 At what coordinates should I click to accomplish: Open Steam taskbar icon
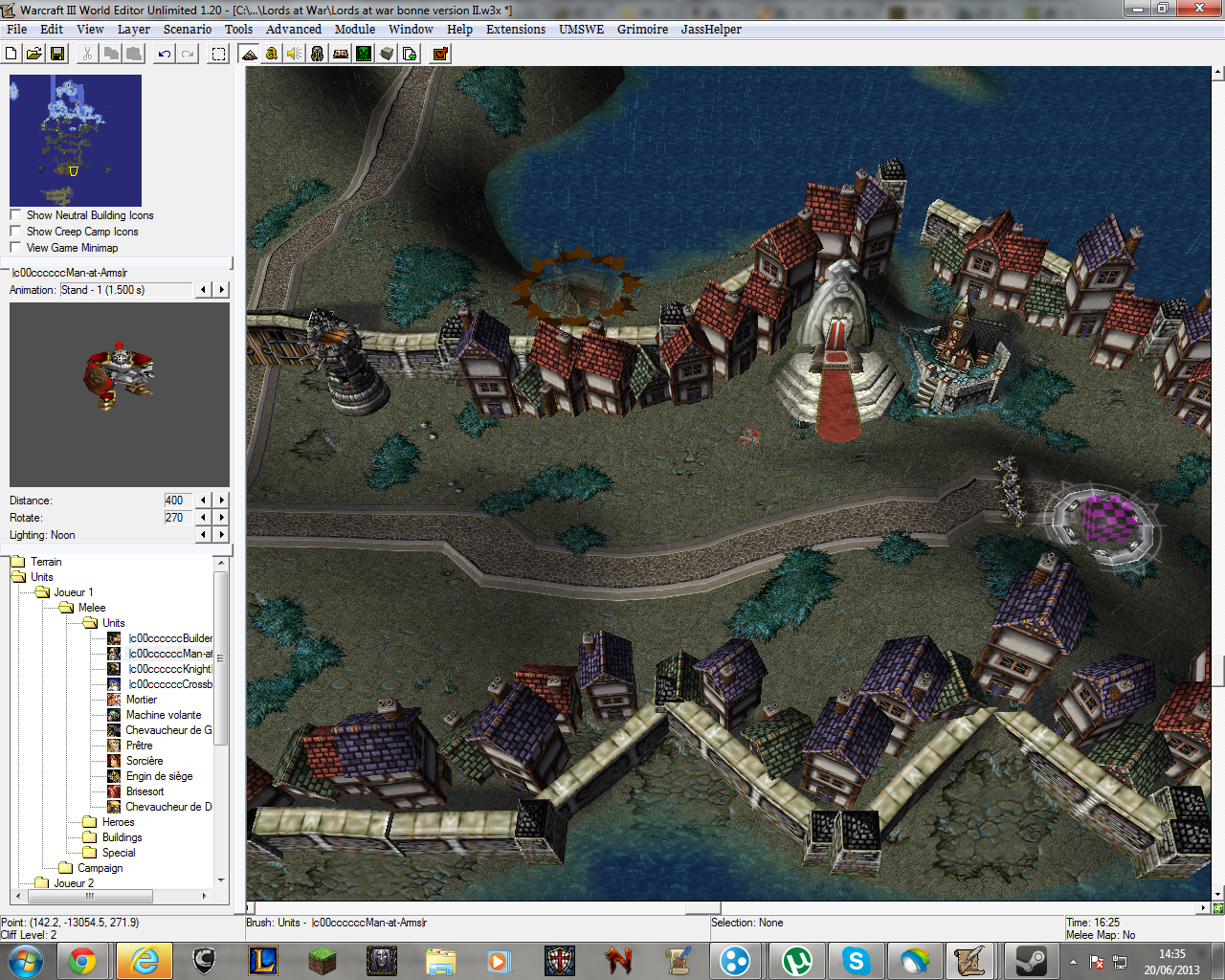(x=1031, y=961)
